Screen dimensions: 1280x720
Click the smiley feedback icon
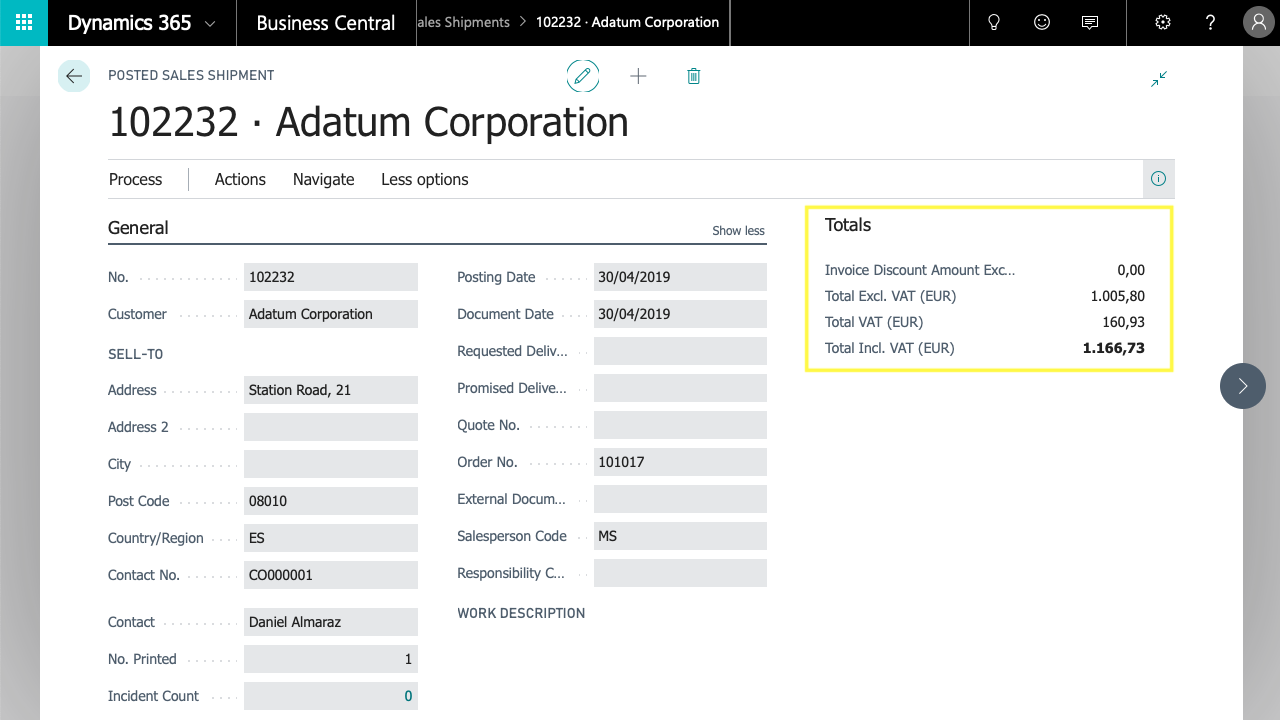[1042, 23]
